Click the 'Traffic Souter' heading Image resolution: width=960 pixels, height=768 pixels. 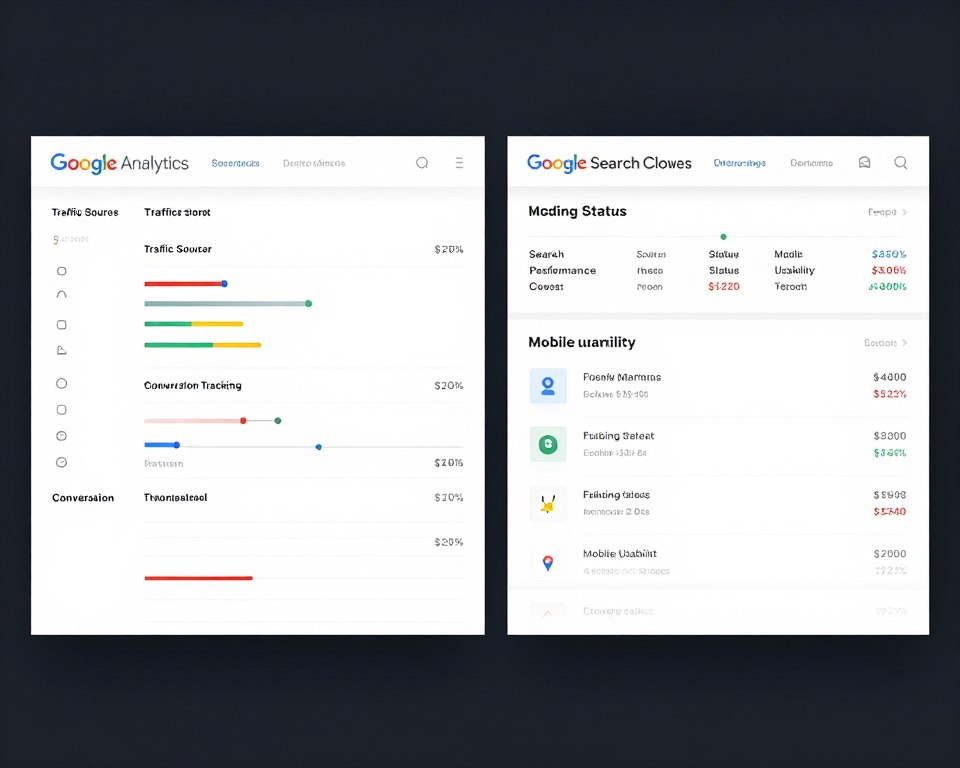(178, 249)
